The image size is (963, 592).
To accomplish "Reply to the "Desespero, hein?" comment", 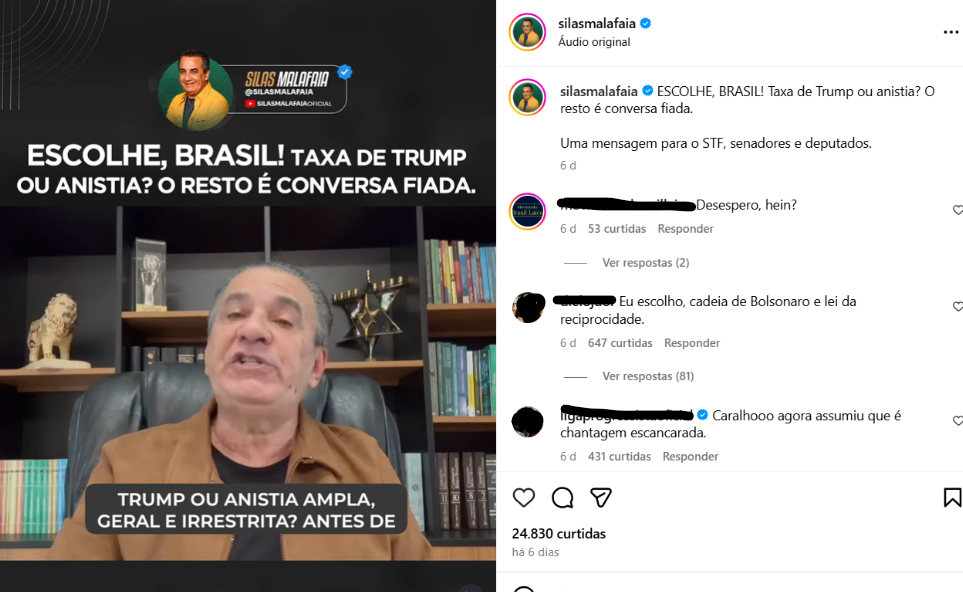I will pos(685,229).
